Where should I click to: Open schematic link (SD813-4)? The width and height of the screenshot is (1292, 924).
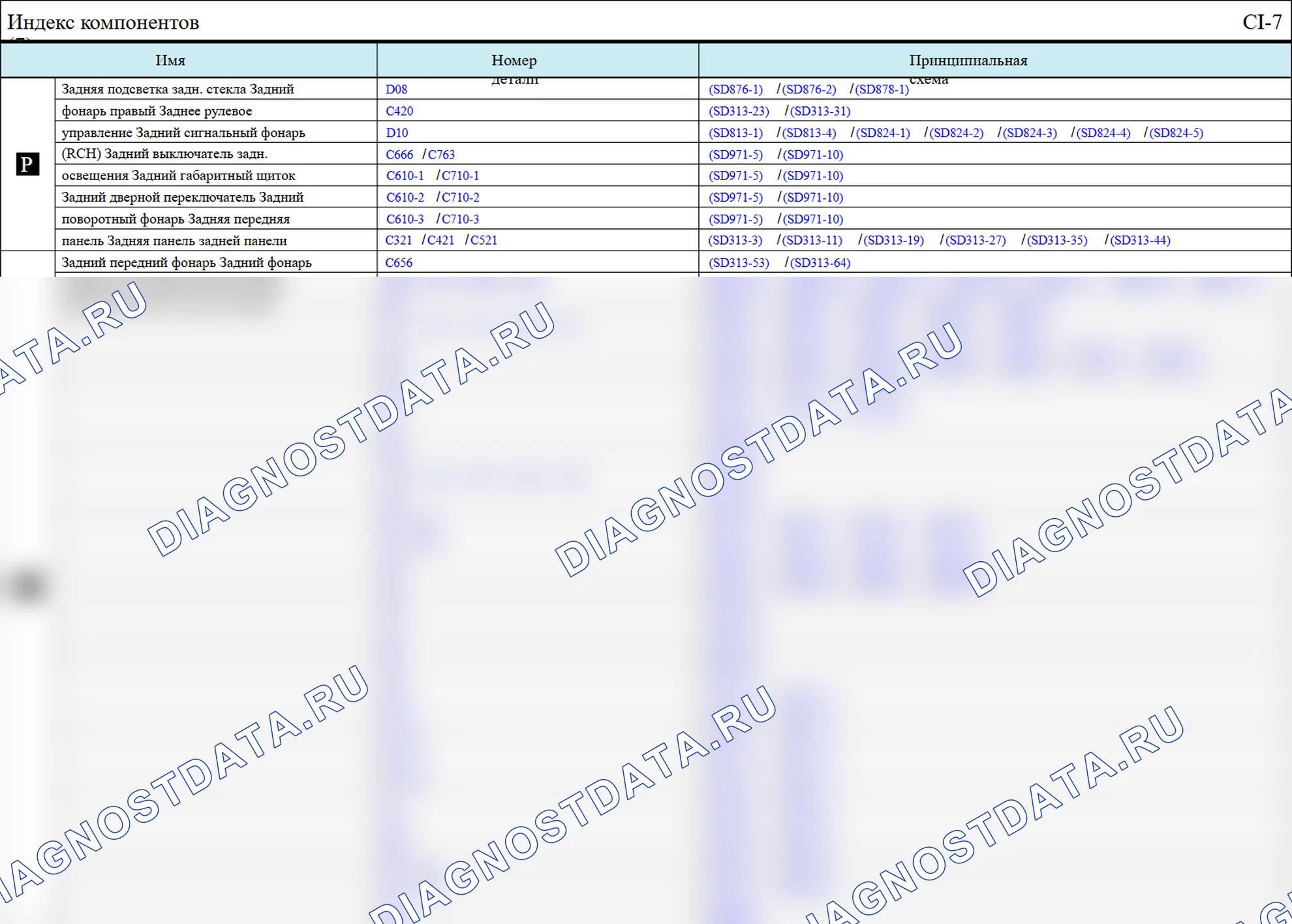pyautogui.click(x=809, y=133)
